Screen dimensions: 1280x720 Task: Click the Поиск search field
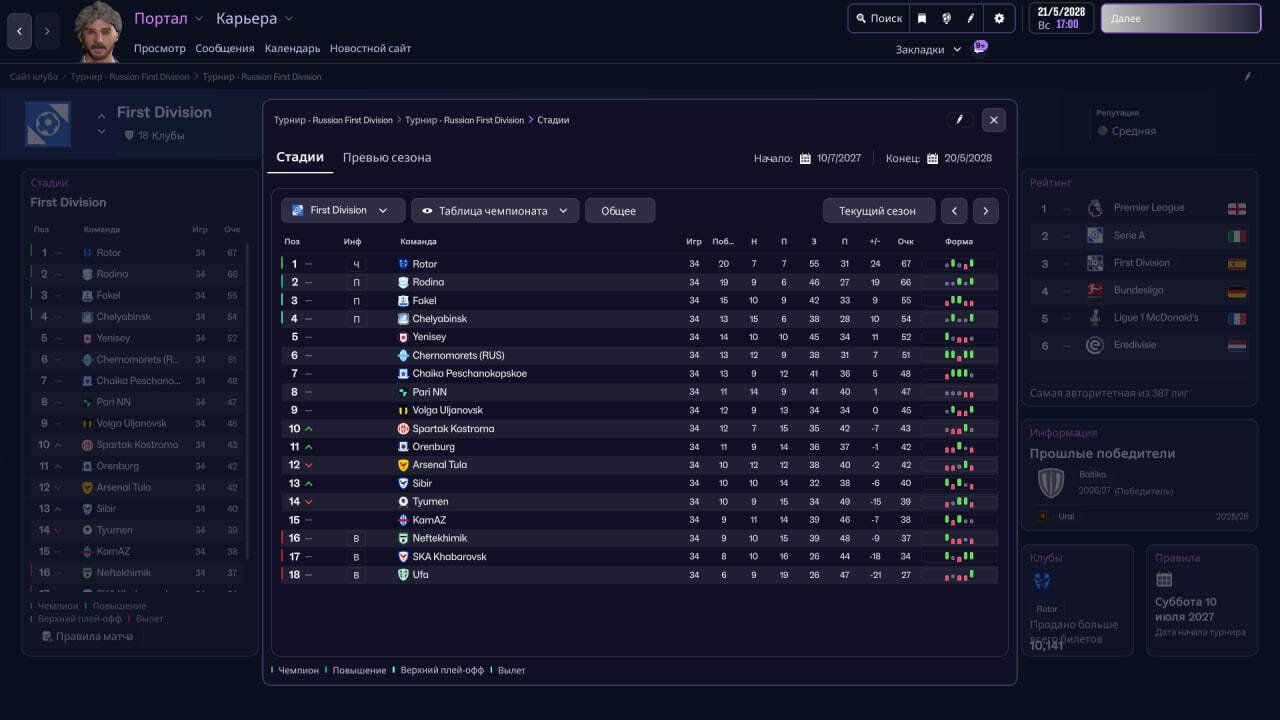pyautogui.click(x=878, y=18)
